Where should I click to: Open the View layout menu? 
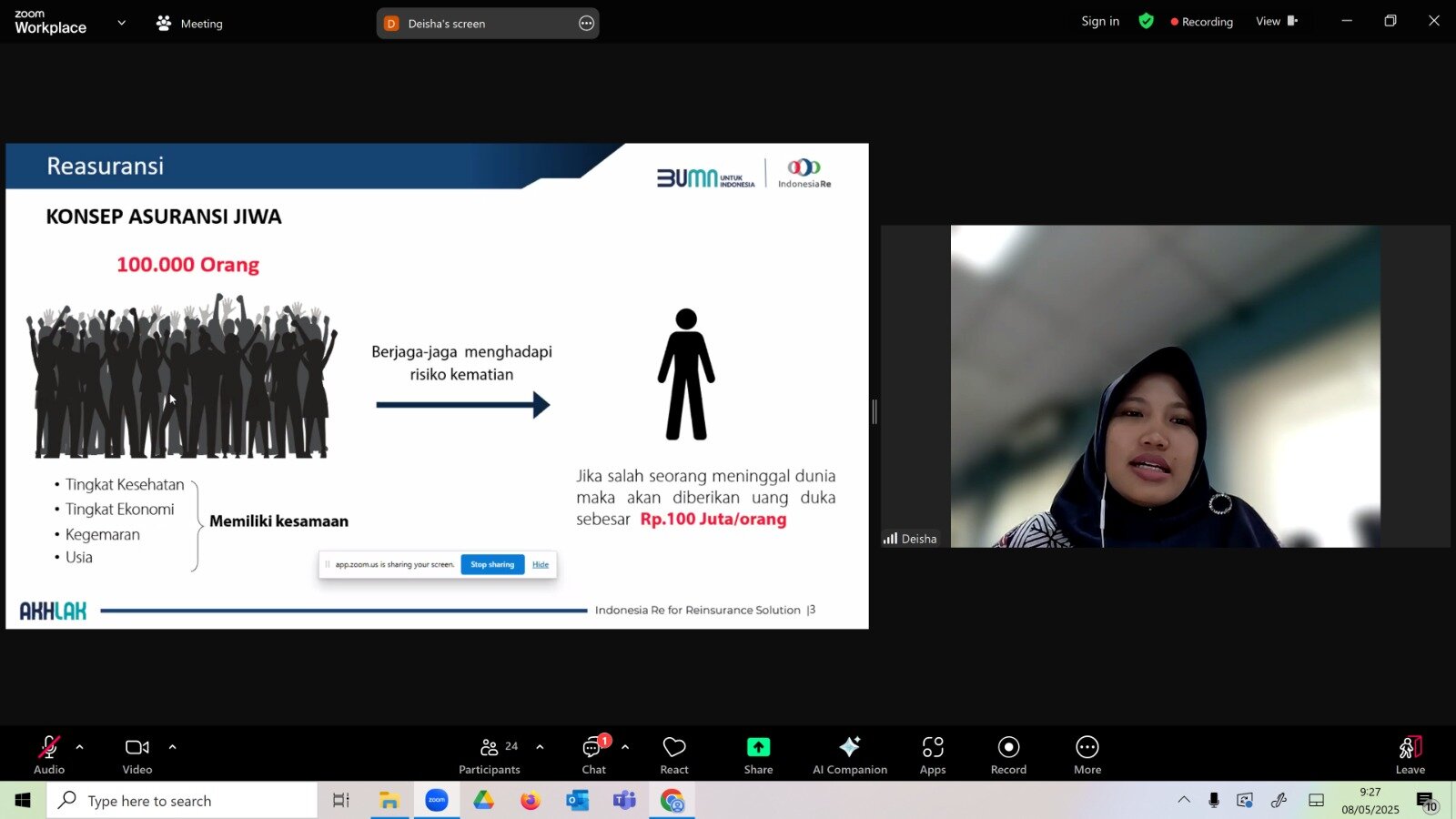[x=1276, y=21]
